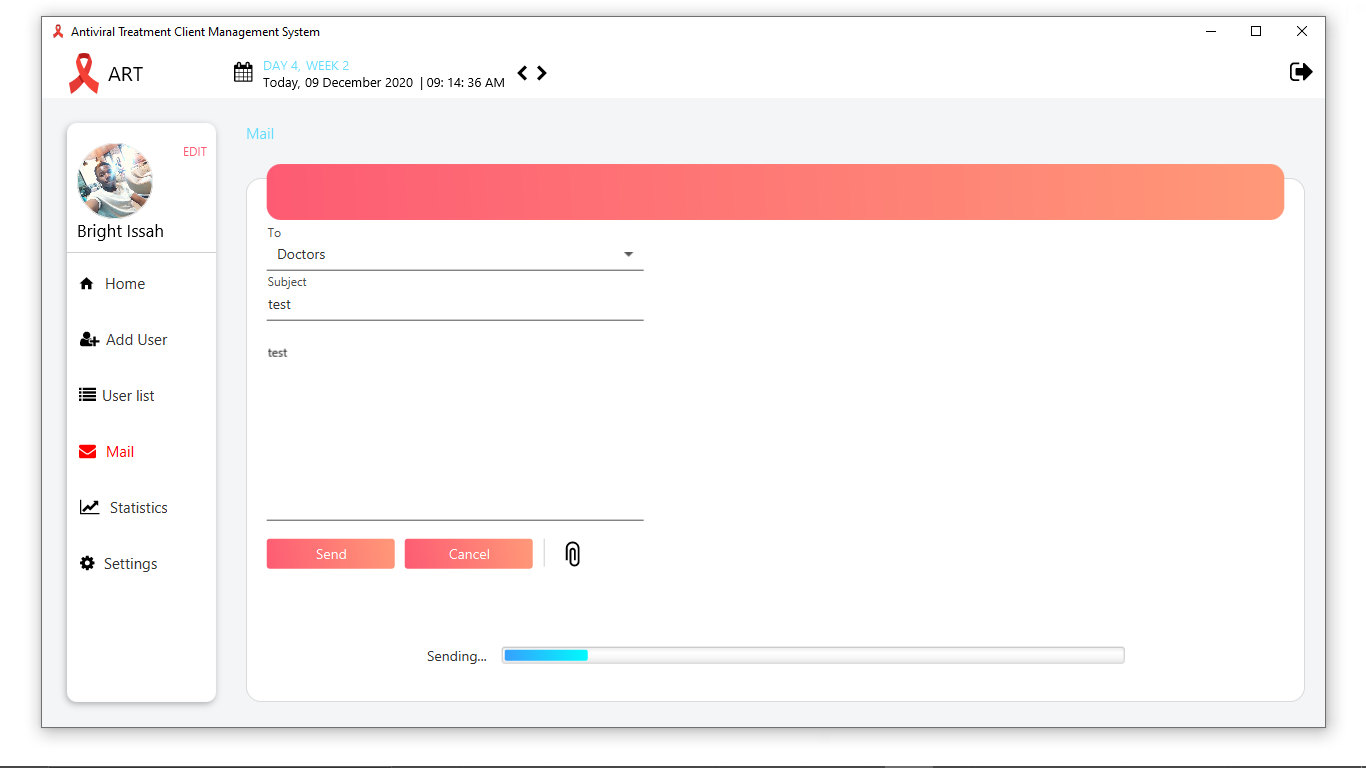
Task: Open User list via its list icon
Action: click(x=87, y=395)
